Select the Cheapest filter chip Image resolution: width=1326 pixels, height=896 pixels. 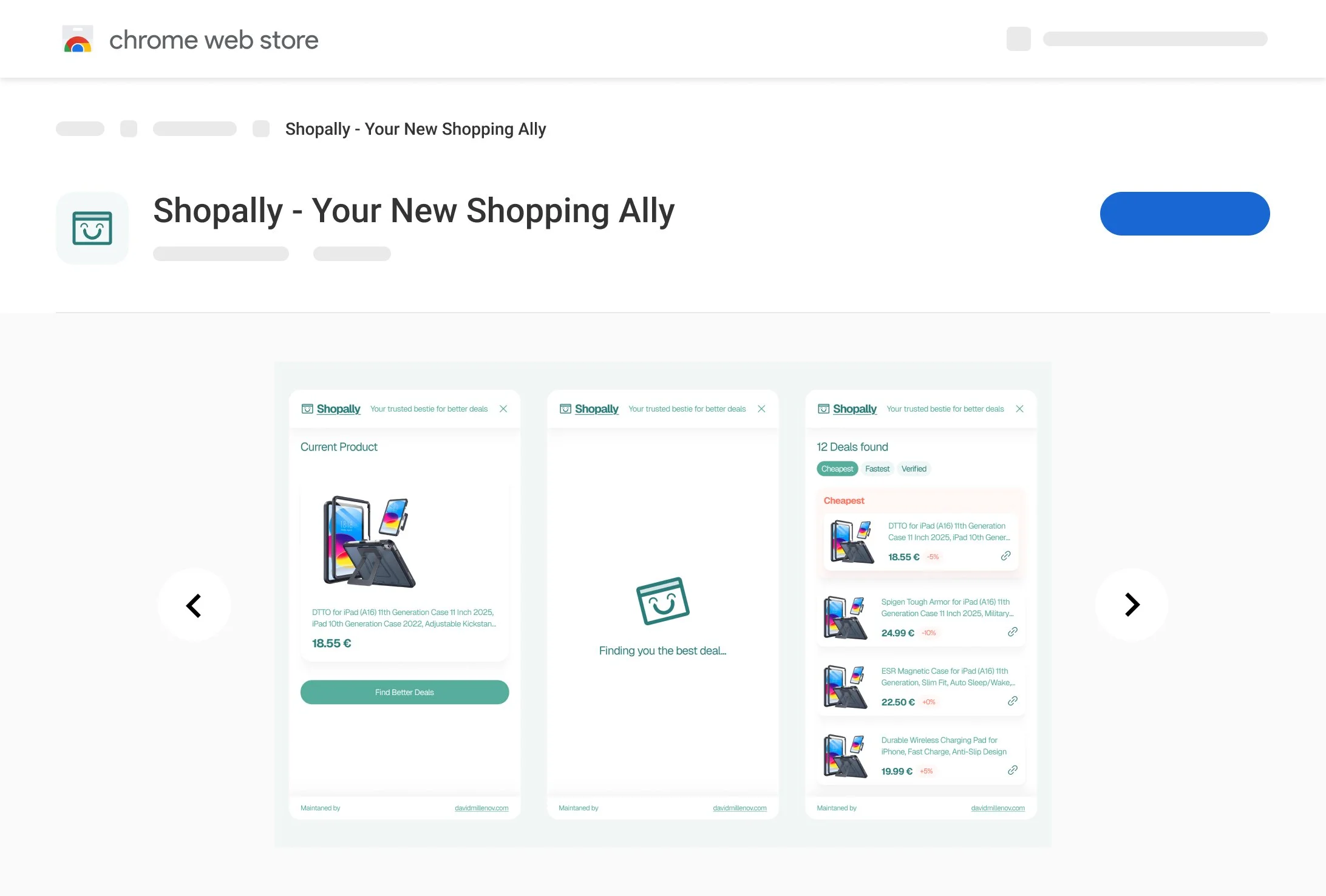pyautogui.click(x=837, y=469)
